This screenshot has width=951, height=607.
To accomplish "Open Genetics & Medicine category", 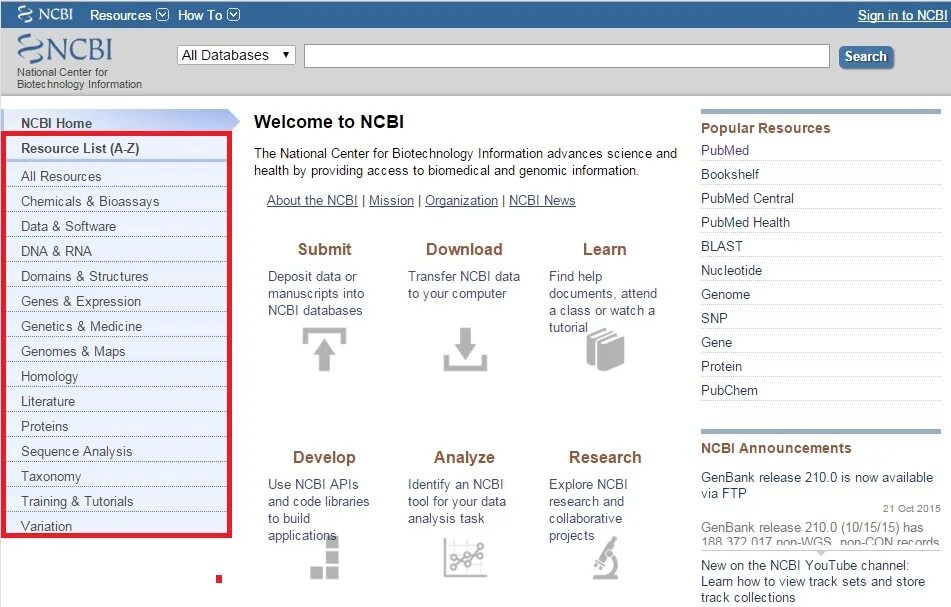I will [82, 326].
